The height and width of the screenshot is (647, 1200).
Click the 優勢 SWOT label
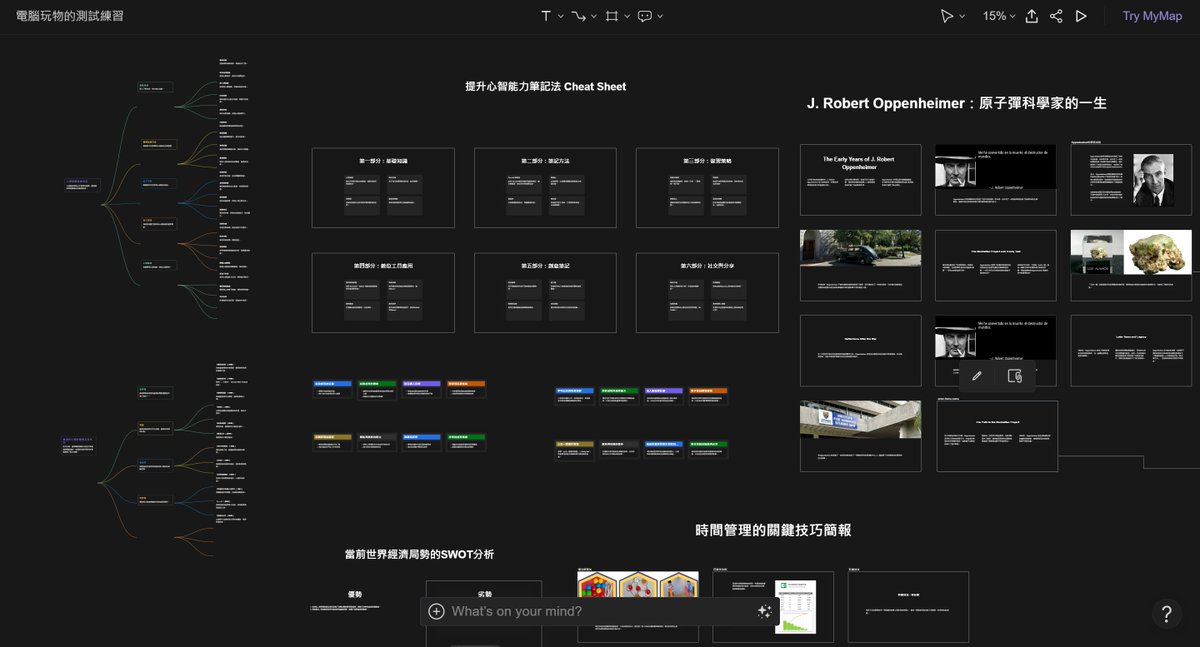coord(355,594)
